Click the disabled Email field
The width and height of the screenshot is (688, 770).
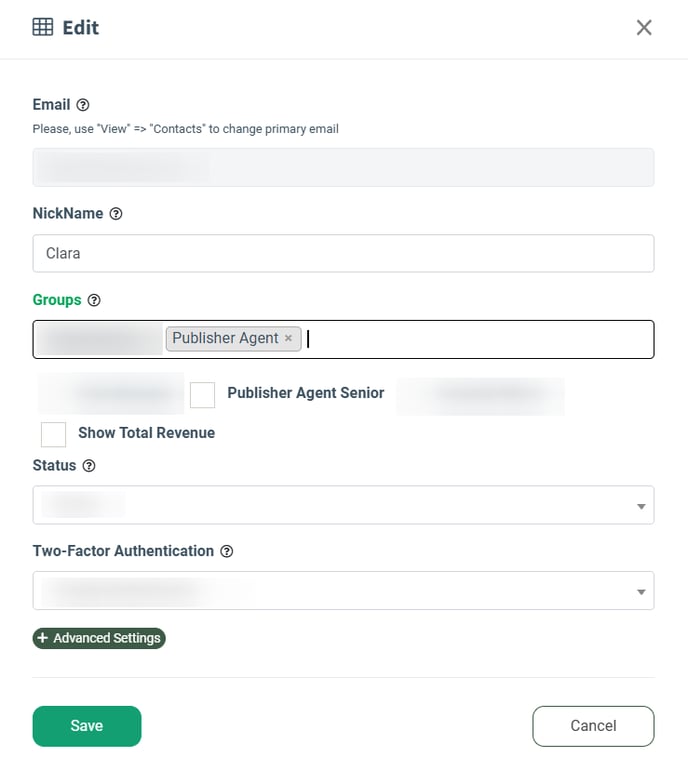click(343, 167)
